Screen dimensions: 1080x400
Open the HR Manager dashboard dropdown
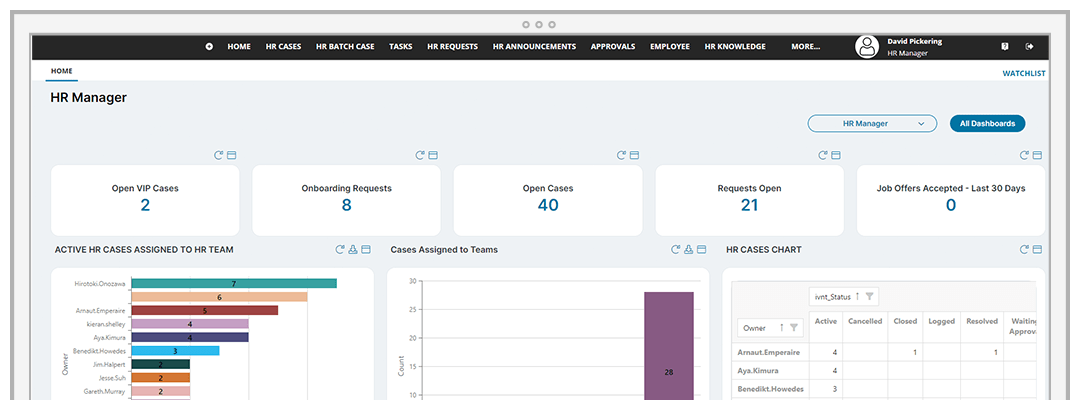872,124
